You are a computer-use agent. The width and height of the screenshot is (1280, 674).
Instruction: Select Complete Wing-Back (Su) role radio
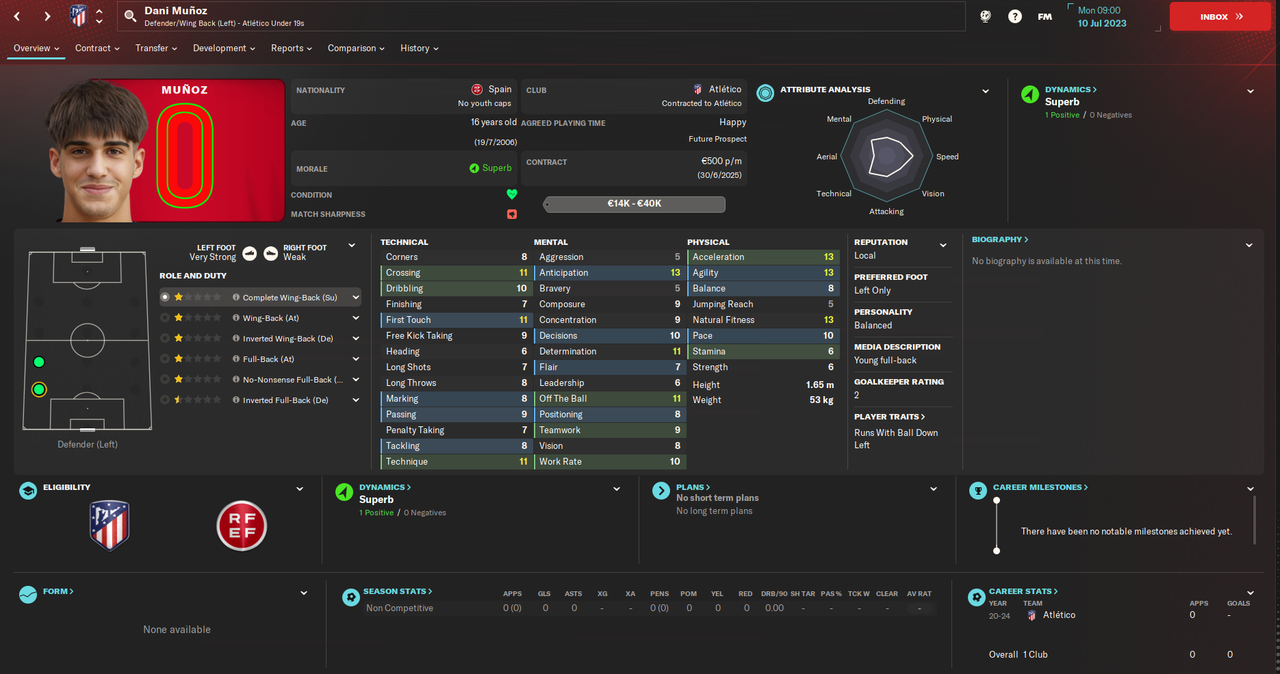165,297
